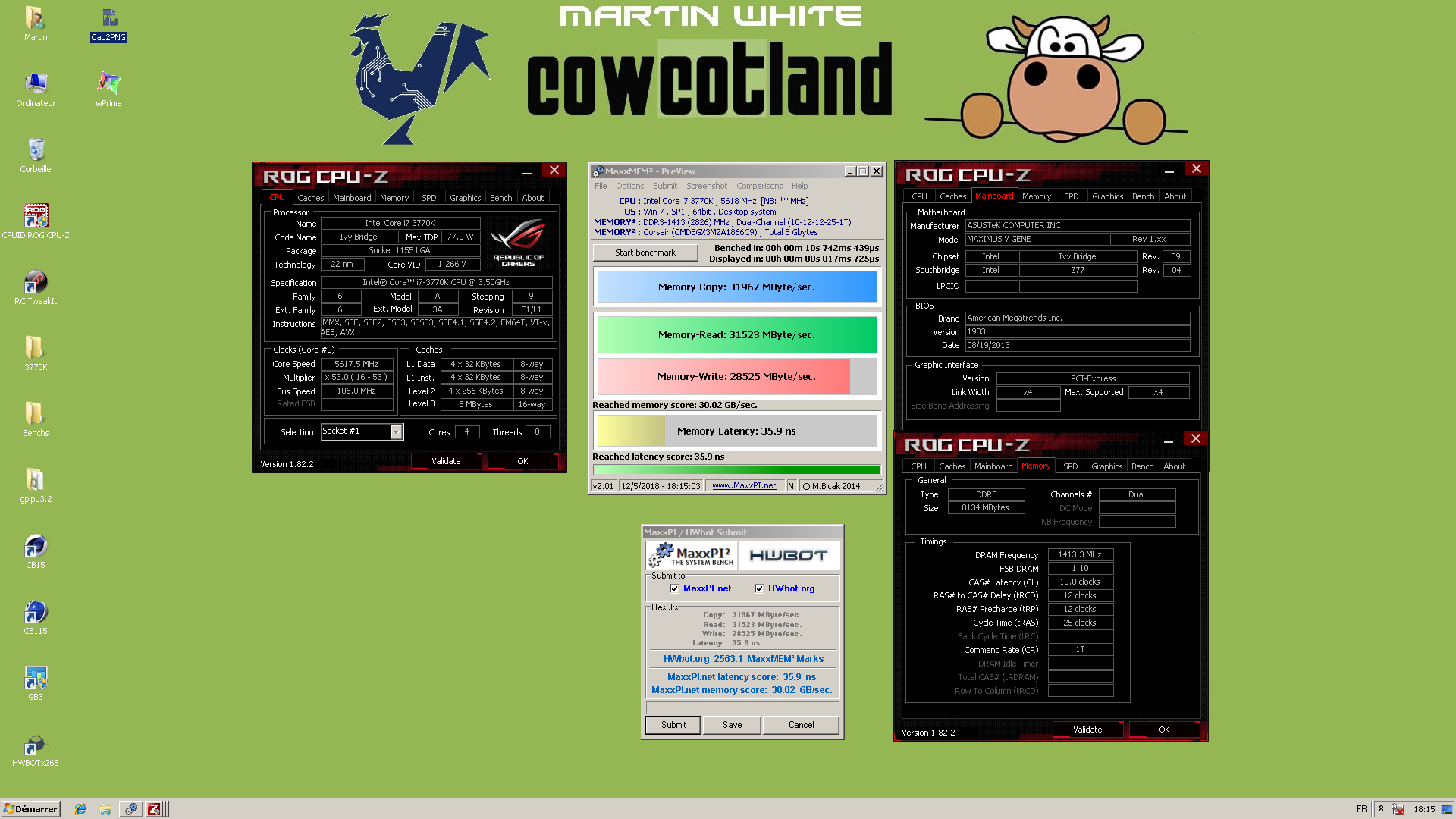Image resolution: width=1456 pixels, height=819 pixels.
Task: Expand hidden system tray icons chevron
Action: point(1381,809)
